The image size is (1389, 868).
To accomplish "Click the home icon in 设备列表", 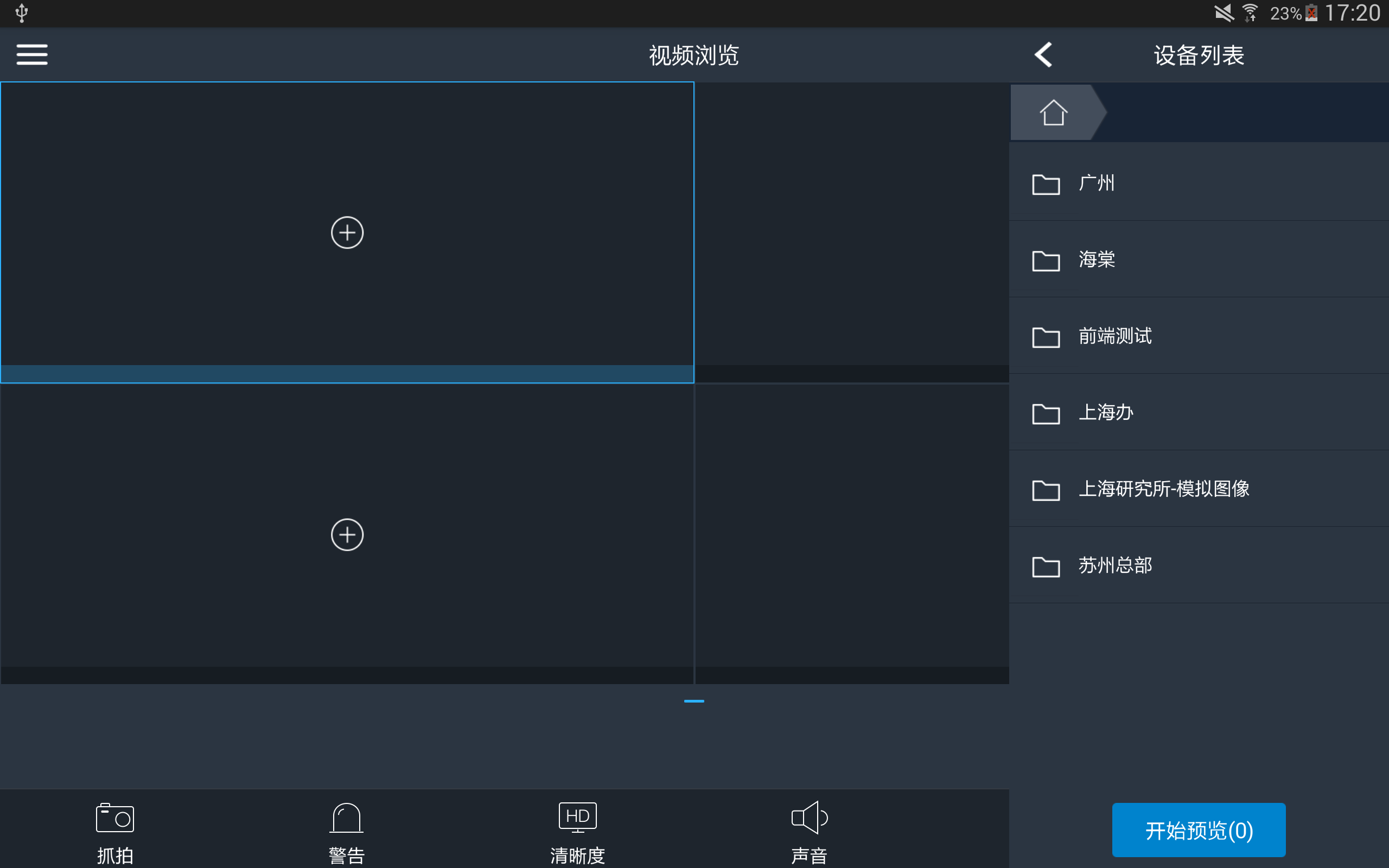I will pyautogui.click(x=1053, y=113).
